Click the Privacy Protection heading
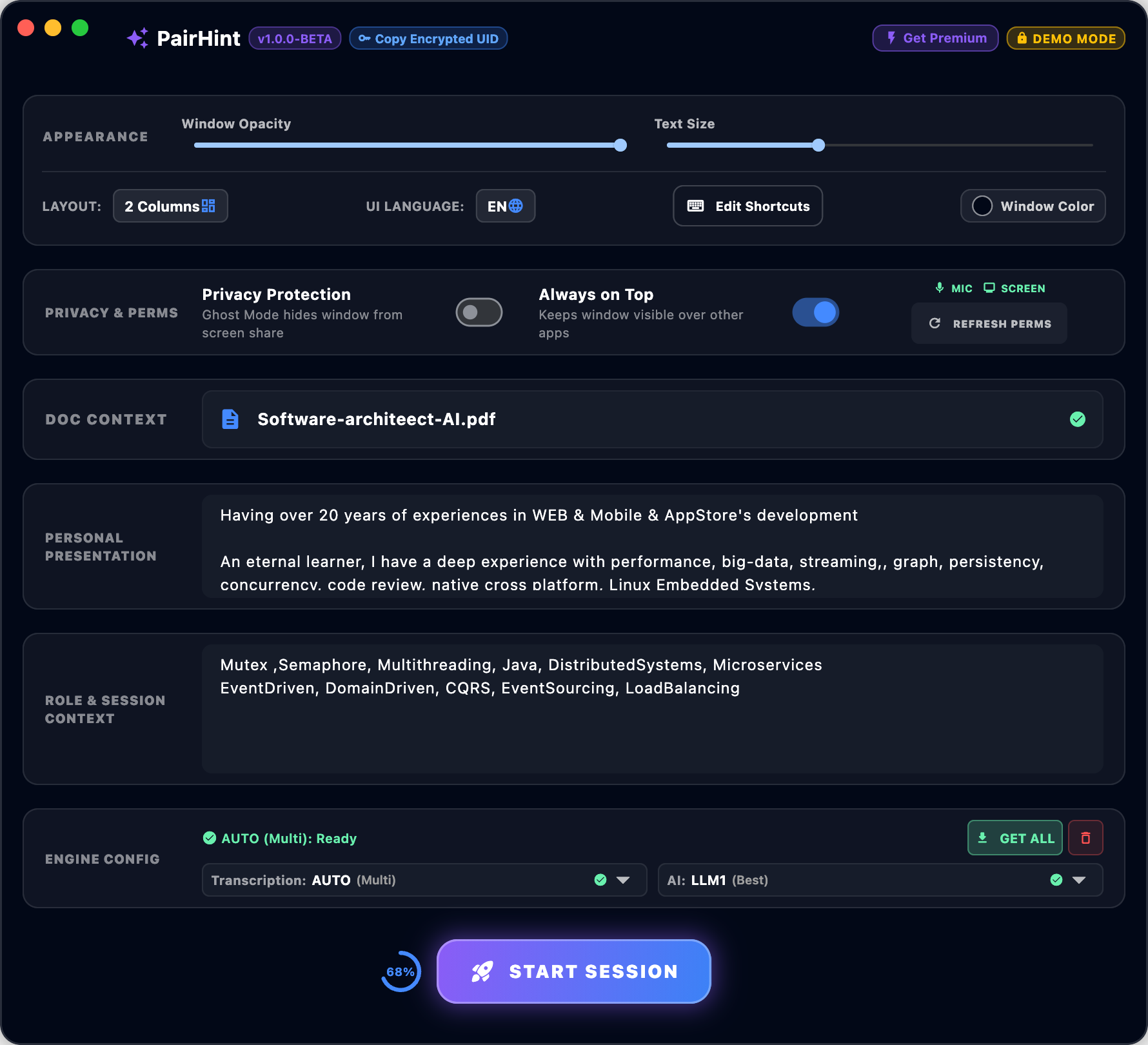The height and width of the screenshot is (1045, 1148). (x=277, y=294)
